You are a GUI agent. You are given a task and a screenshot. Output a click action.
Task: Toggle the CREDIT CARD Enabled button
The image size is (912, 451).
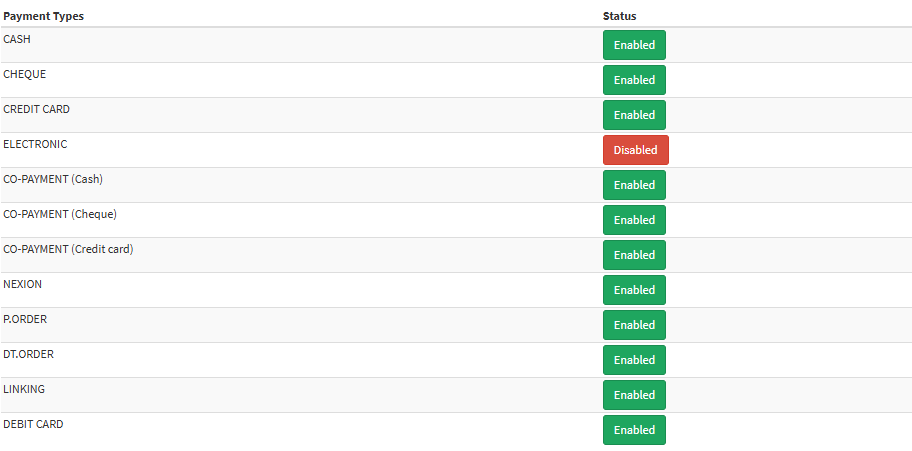(634, 115)
